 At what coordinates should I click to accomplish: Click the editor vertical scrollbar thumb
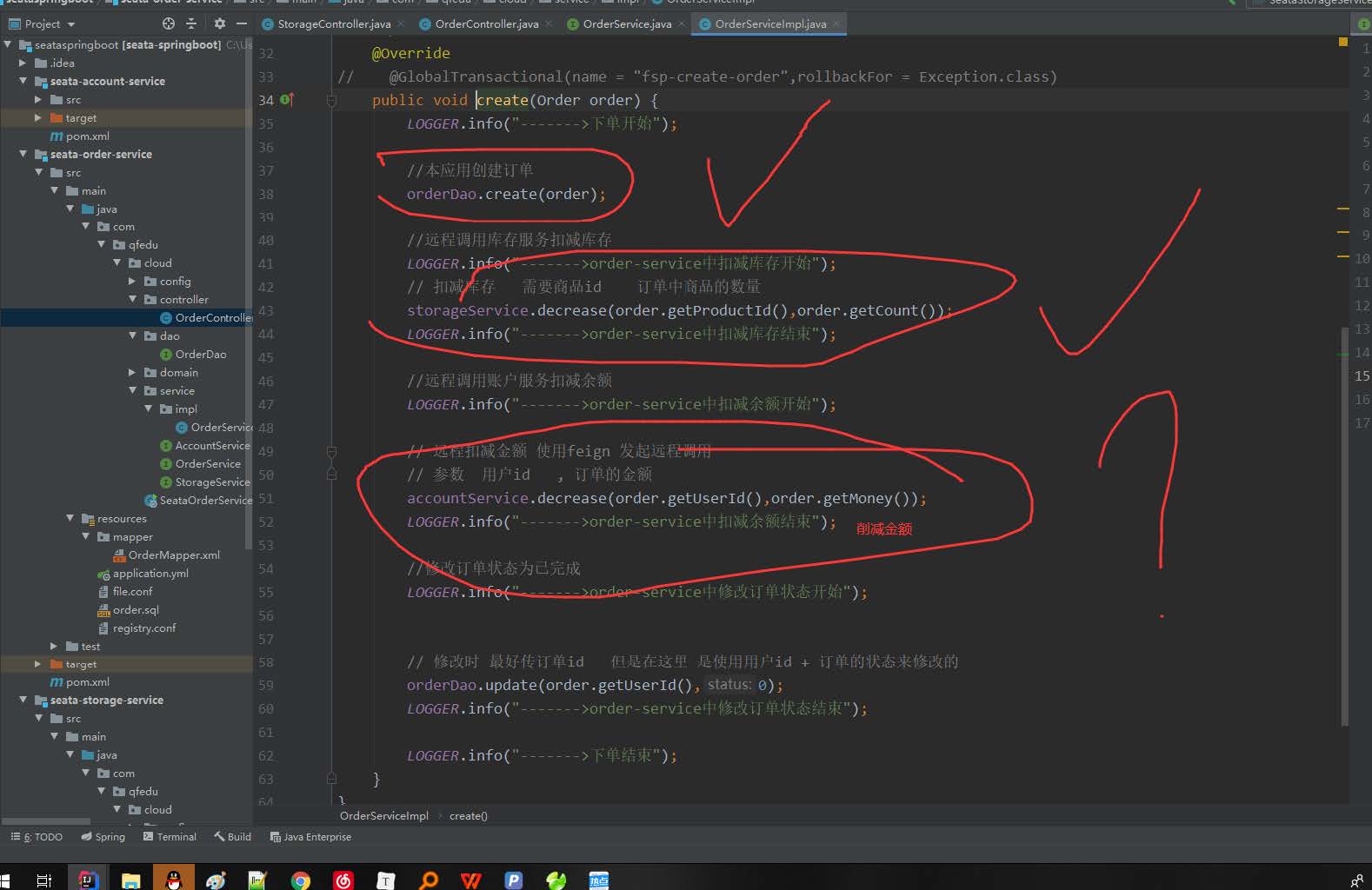point(1344,526)
